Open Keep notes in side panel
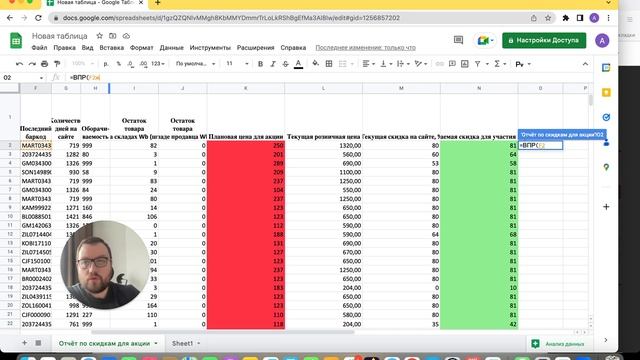640x360 pixels. (606, 93)
